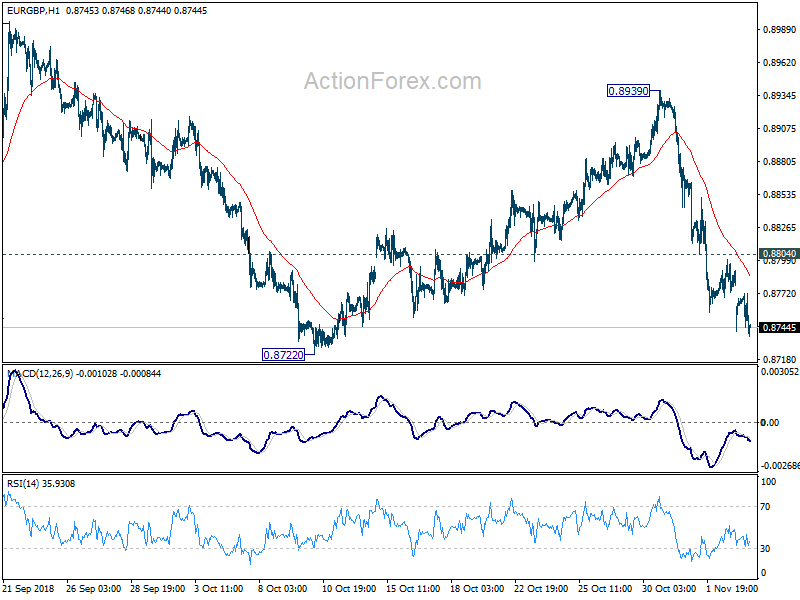Click the 0.89620 price axis value
The image size is (800, 600).
point(779,62)
